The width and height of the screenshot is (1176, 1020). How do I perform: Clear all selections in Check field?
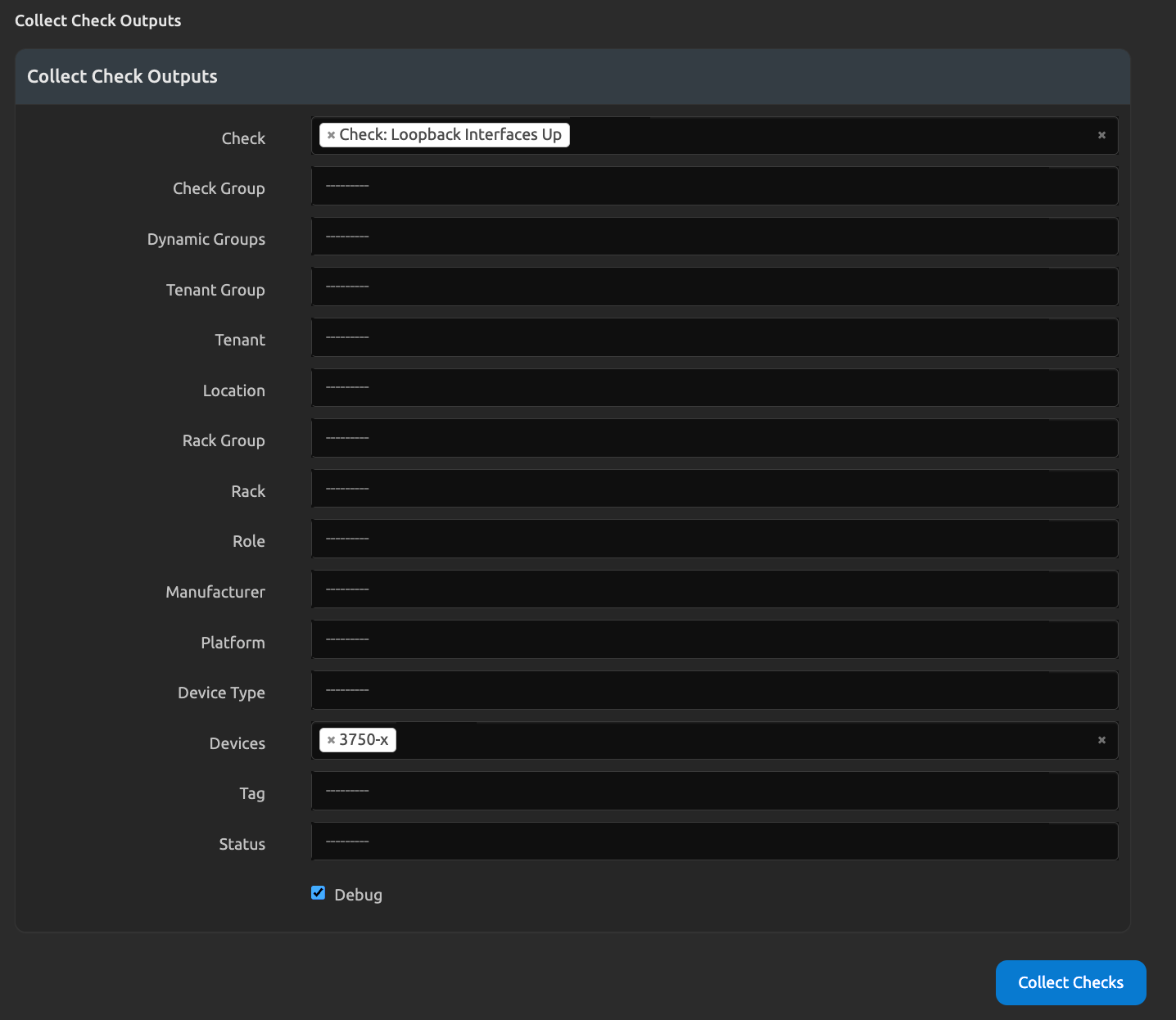click(1101, 135)
